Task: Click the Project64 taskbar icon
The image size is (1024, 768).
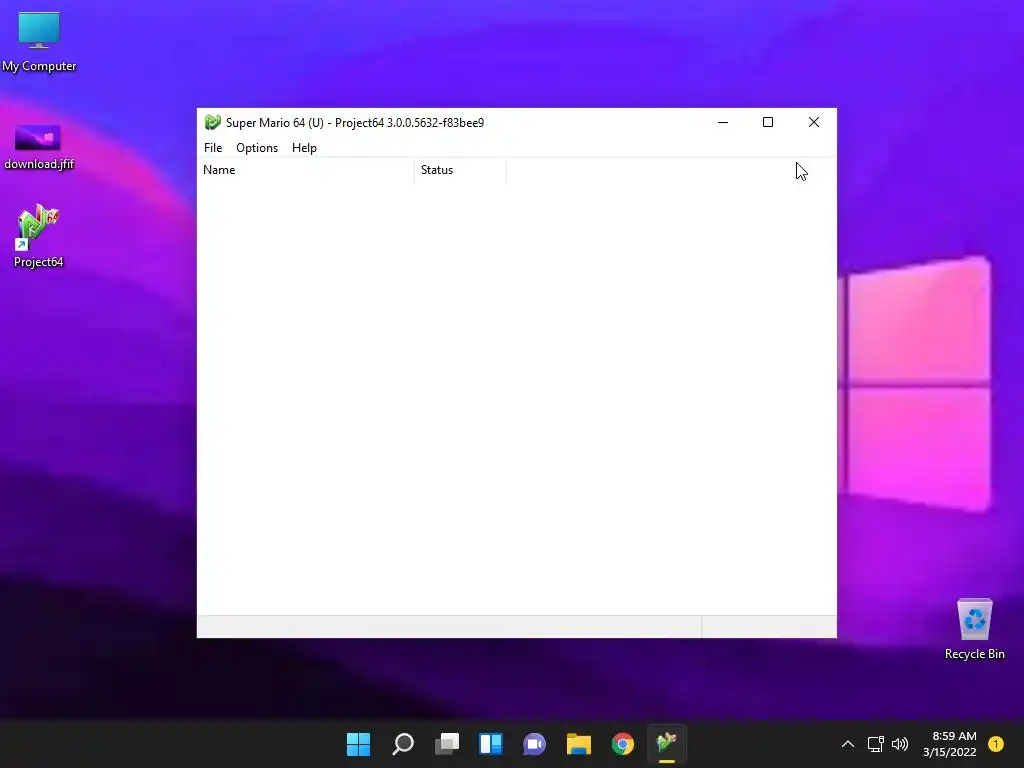Action: [667, 744]
